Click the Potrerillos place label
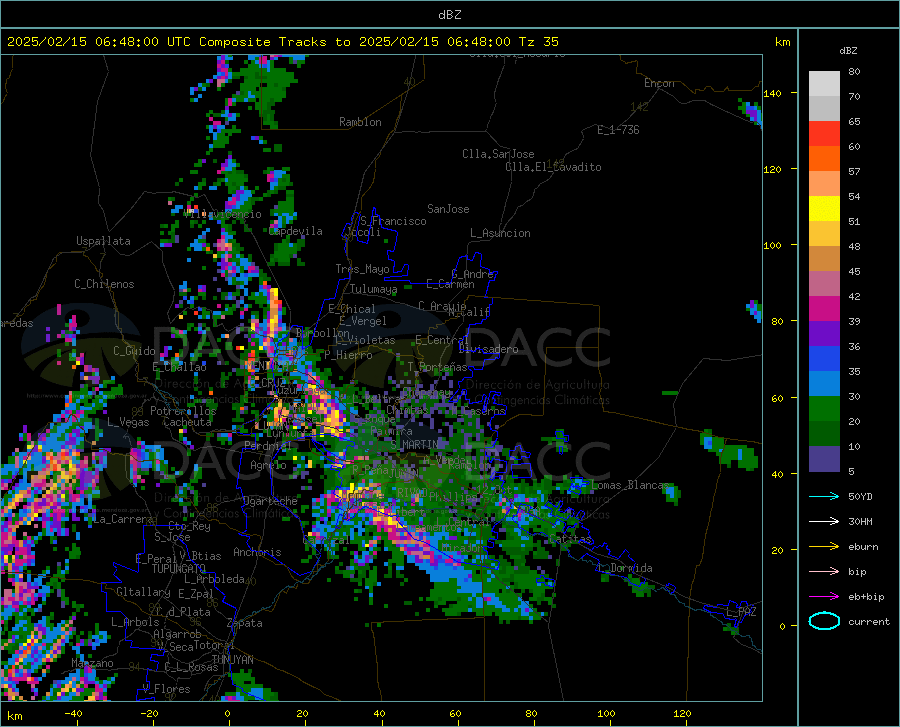This screenshot has width=900, height=727. coord(183,411)
